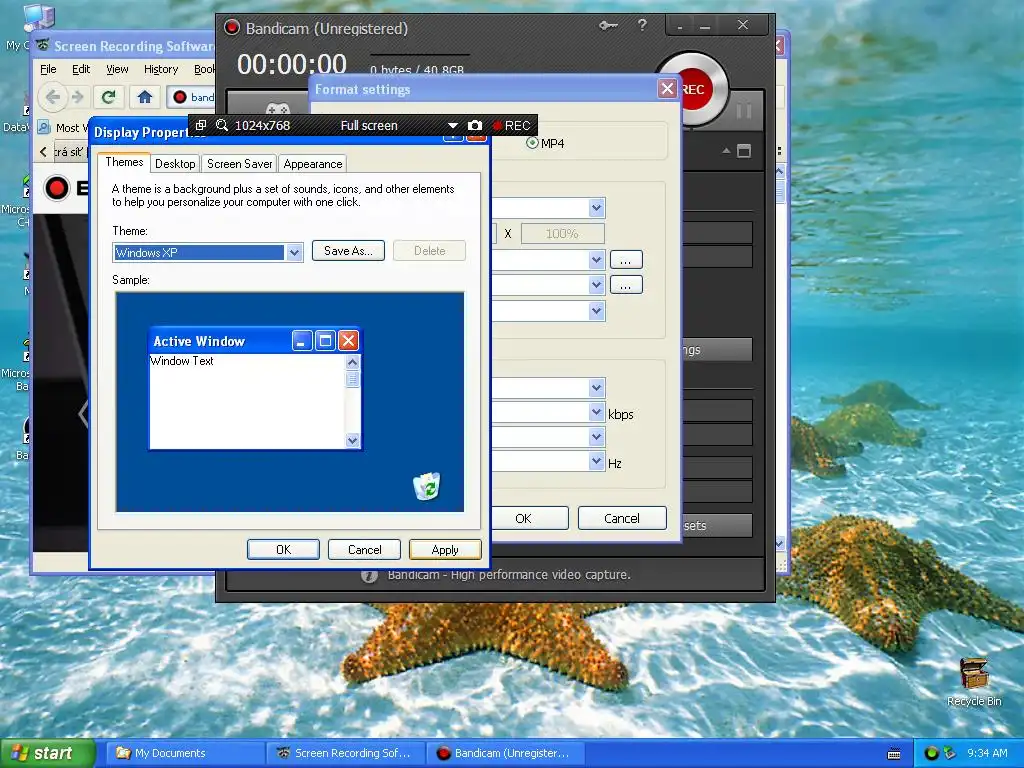Click window-select icon on capture bar

tap(201, 125)
